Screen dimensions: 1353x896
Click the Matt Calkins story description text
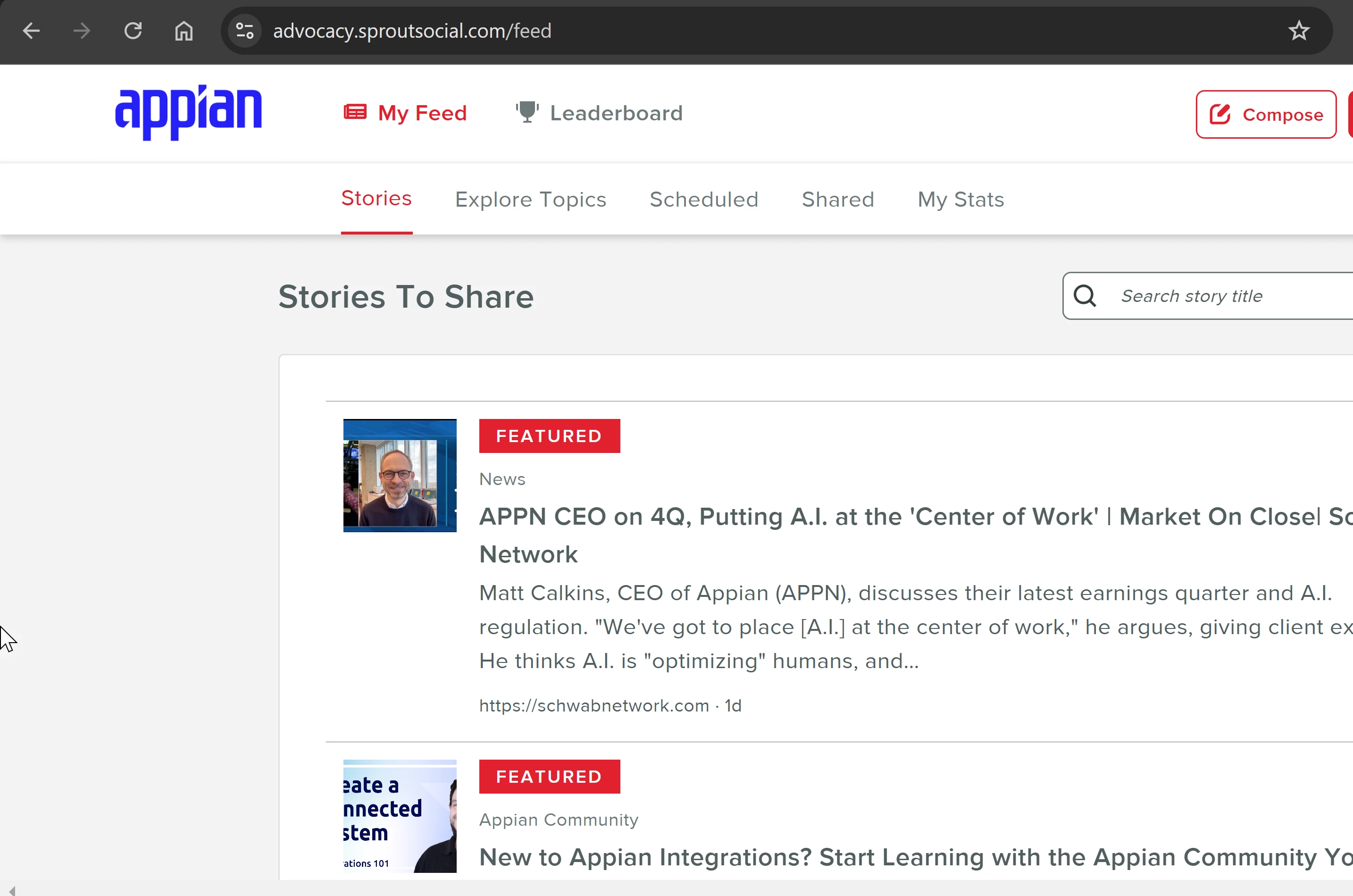pyautogui.click(x=916, y=627)
